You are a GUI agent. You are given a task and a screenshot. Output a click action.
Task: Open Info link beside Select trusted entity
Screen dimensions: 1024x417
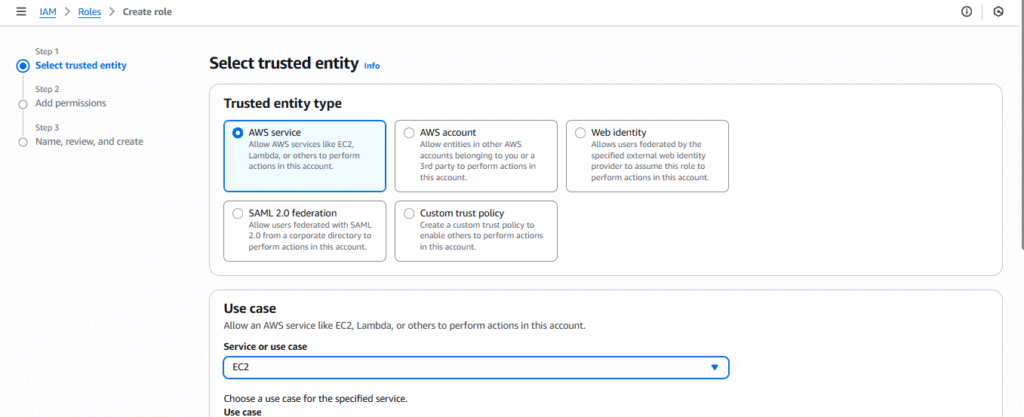372,66
